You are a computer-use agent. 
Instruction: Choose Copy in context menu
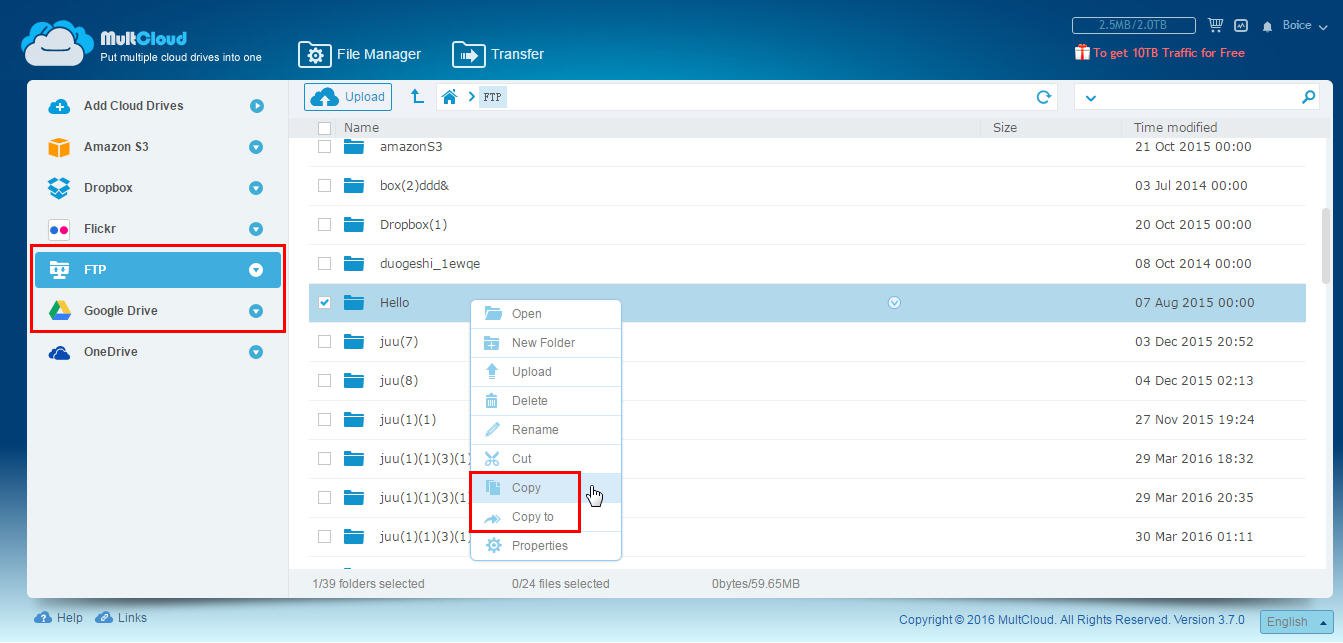[546, 488]
